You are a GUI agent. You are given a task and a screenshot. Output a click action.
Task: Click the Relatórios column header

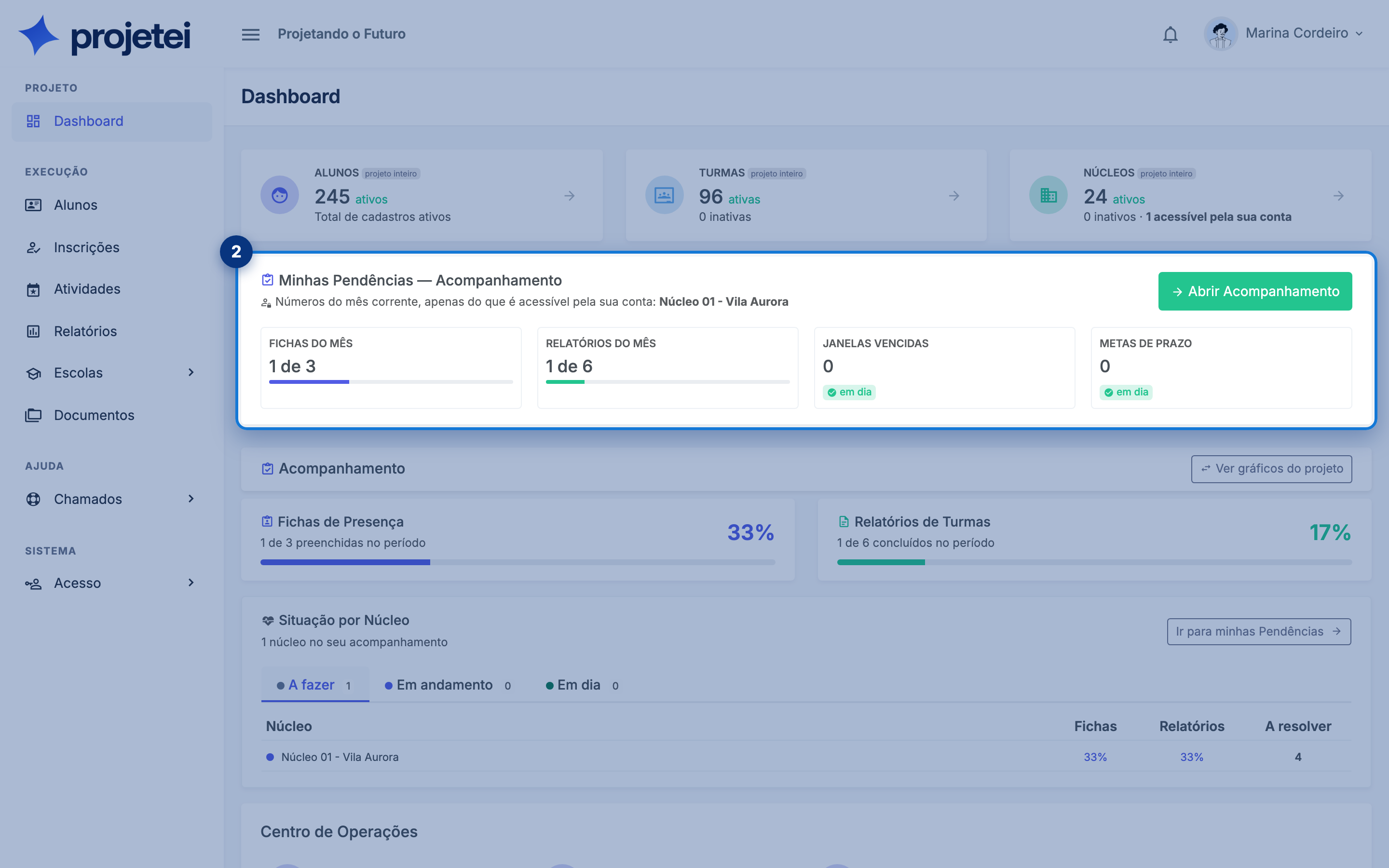click(x=1192, y=726)
